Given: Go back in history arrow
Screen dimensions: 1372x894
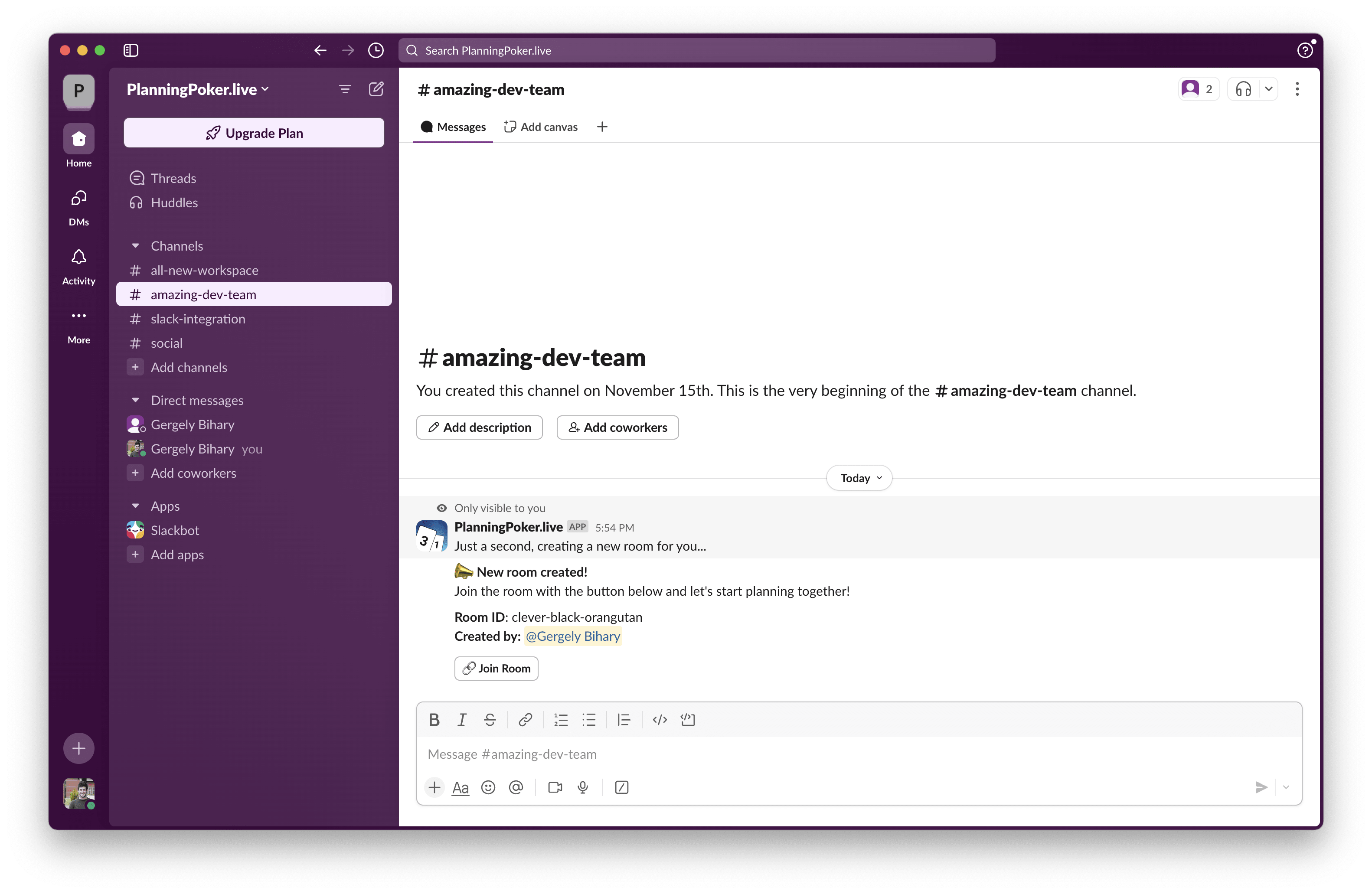Looking at the screenshot, I should [x=320, y=50].
